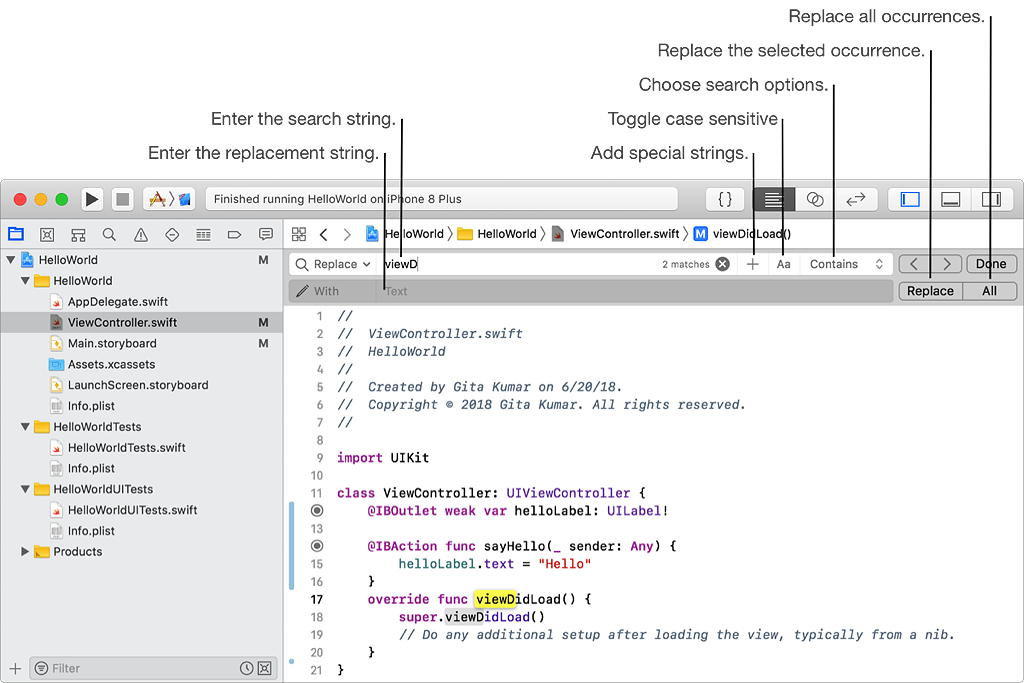Replace All occurrences

tap(989, 291)
